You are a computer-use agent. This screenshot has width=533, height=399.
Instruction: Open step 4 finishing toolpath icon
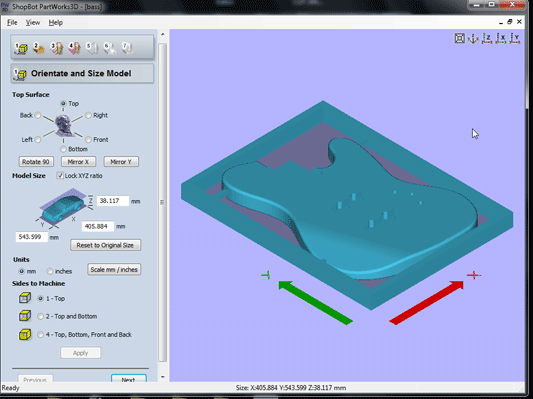pos(74,48)
